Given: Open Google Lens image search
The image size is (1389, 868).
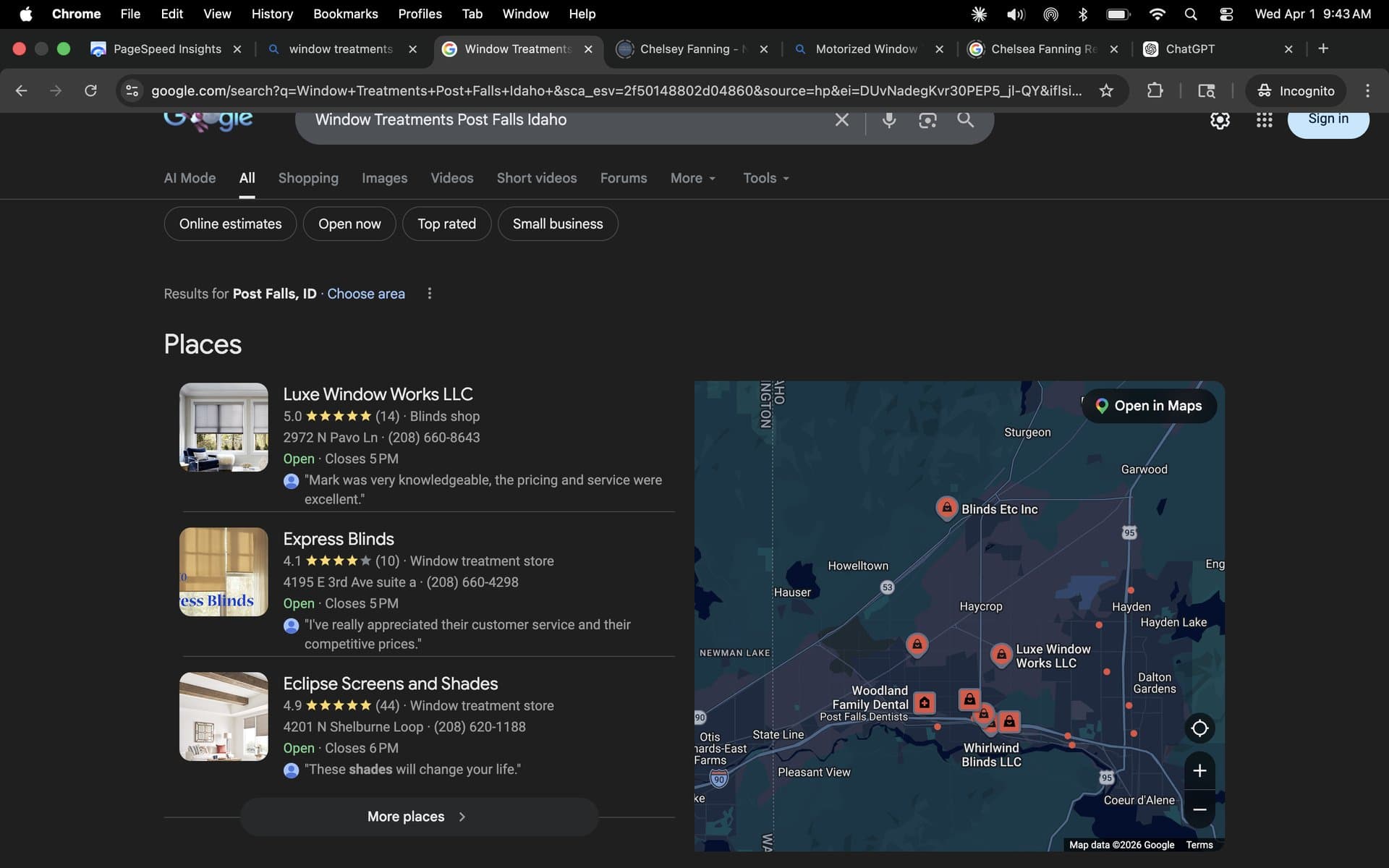Looking at the screenshot, I should tap(927, 120).
